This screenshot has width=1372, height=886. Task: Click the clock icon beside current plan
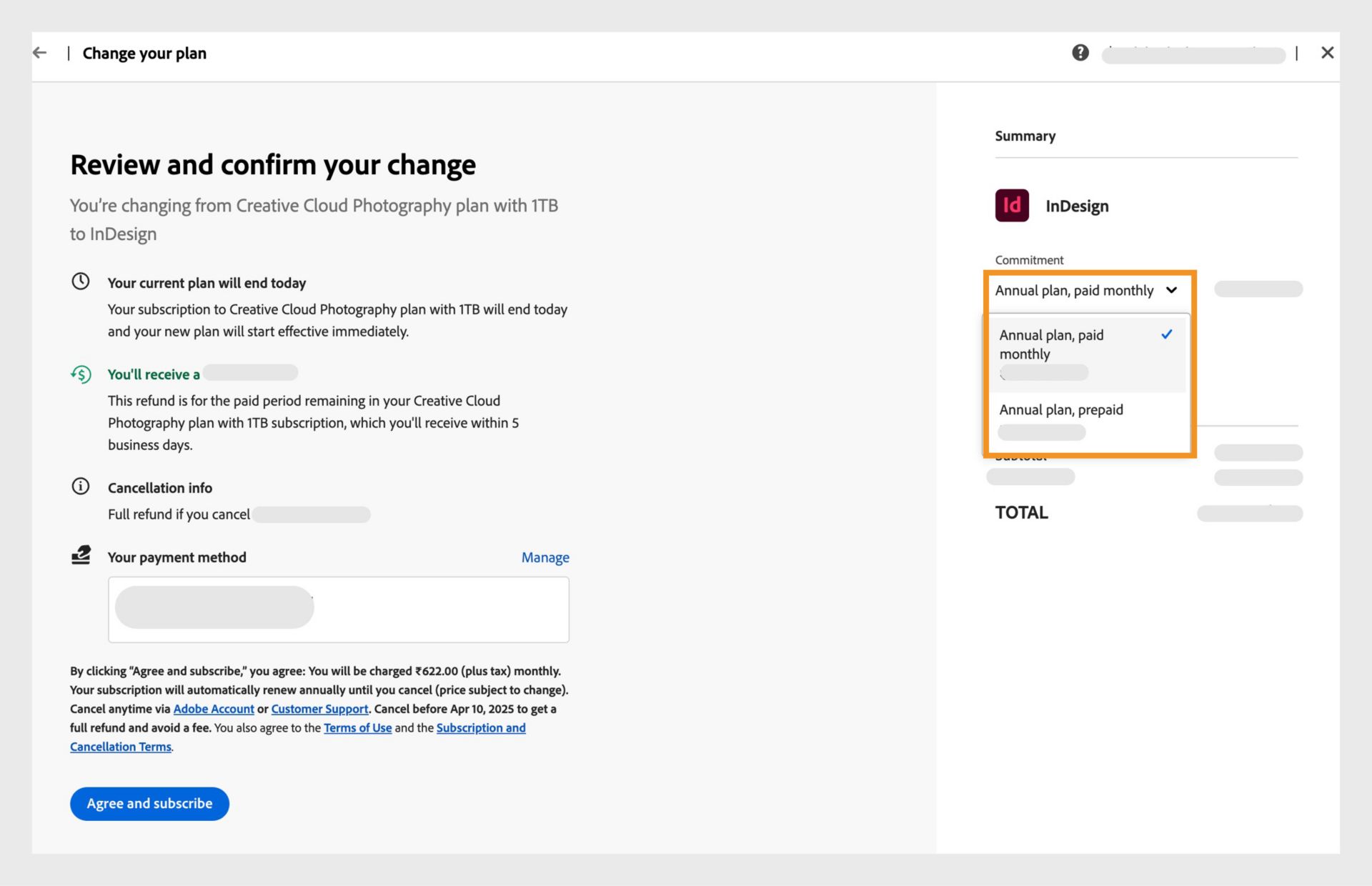[x=81, y=282]
